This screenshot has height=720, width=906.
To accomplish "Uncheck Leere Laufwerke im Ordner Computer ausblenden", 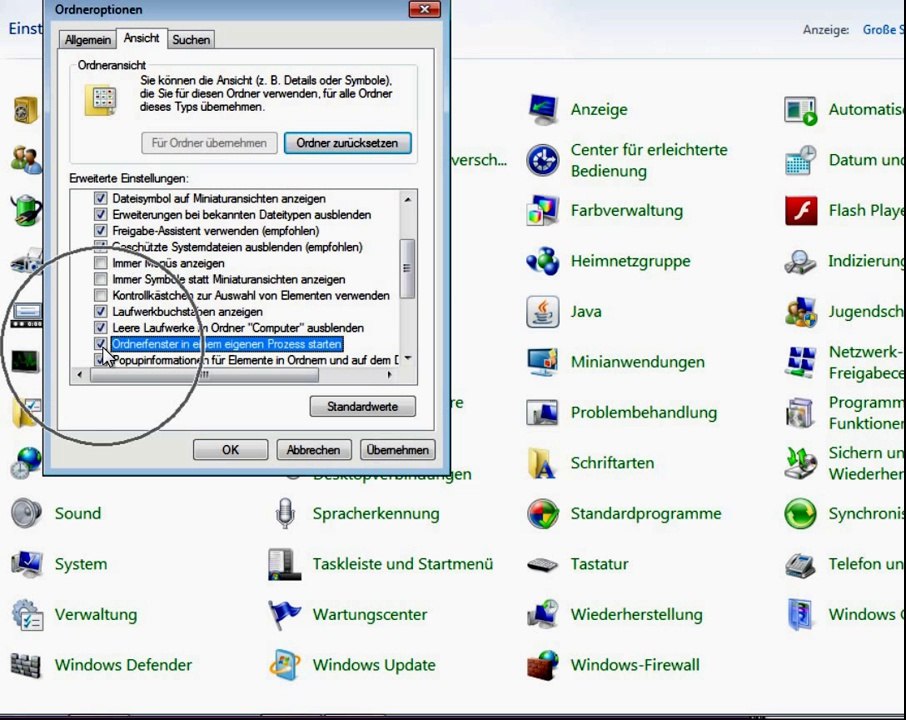I will [101, 328].
